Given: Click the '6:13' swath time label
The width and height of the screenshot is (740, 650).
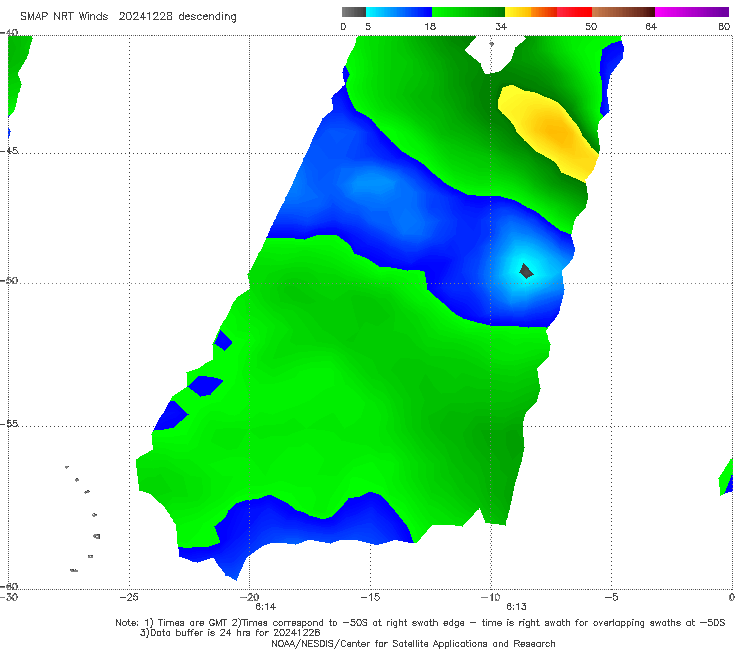Looking at the screenshot, I should (x=516, y=607).
